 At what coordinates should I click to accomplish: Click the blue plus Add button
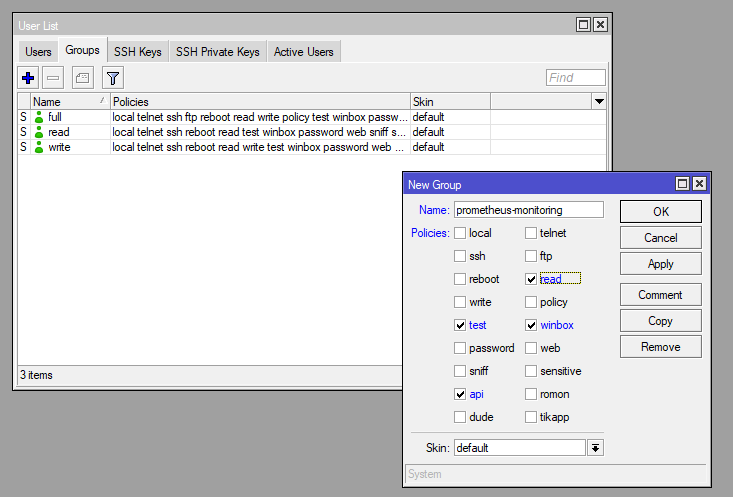(28, 77)
